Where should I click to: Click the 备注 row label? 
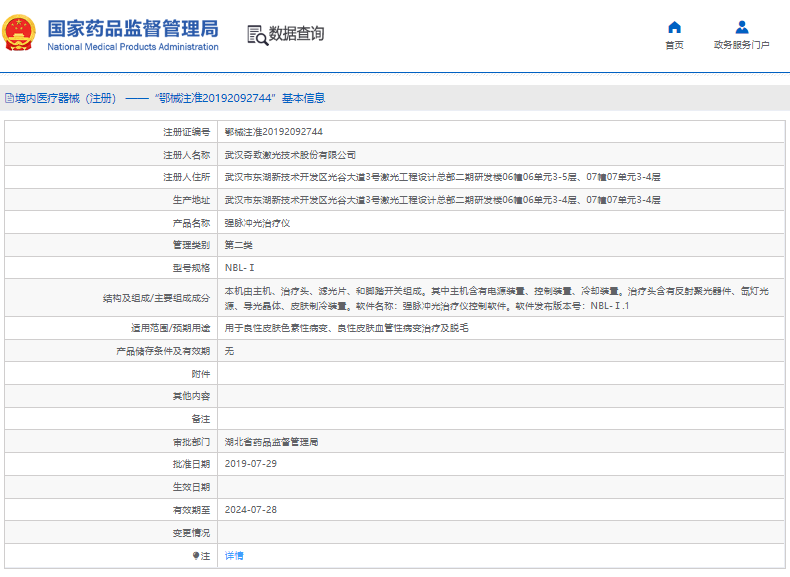[201, 419]
